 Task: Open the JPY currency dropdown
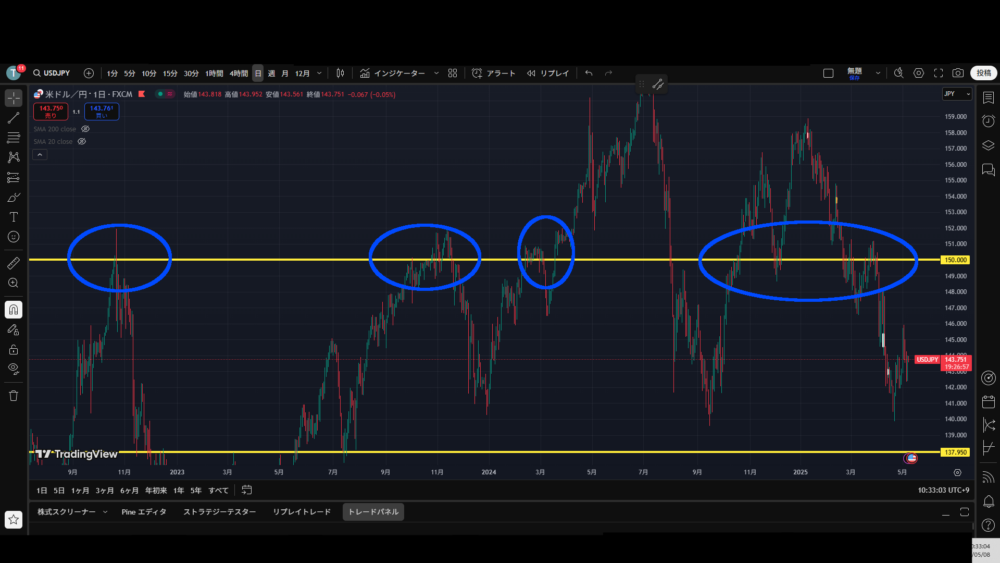point(957,94)
